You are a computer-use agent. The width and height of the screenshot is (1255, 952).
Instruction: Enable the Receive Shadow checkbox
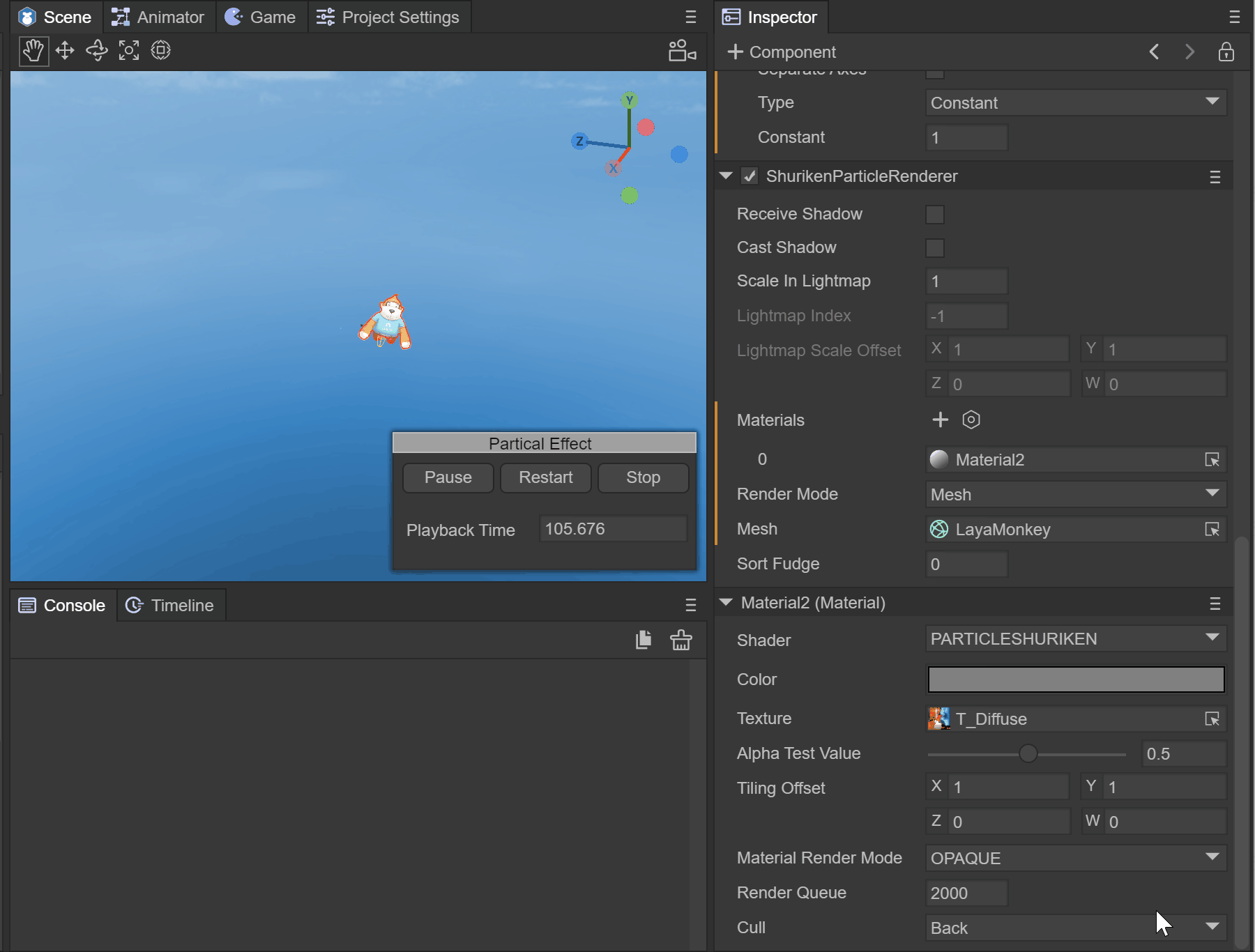pos(934,215)
